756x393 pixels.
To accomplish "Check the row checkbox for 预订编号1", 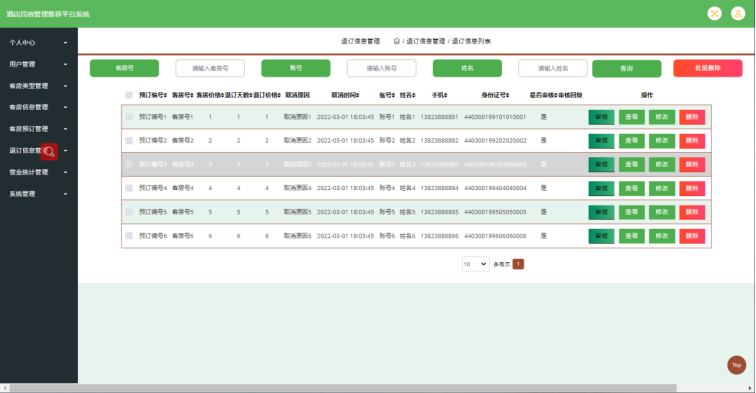I will [129, 117].
